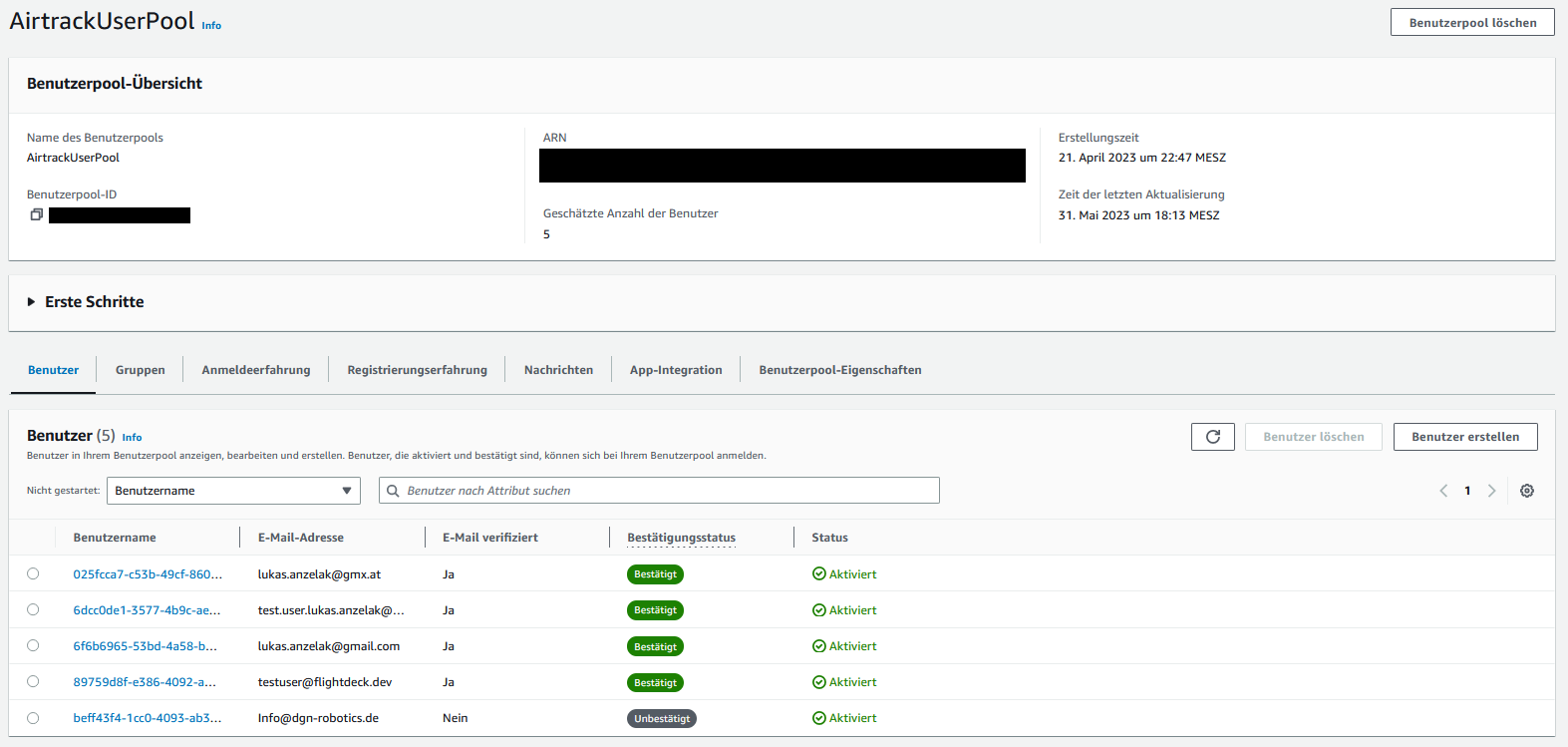Click Benutzer löschen button

1314,437
